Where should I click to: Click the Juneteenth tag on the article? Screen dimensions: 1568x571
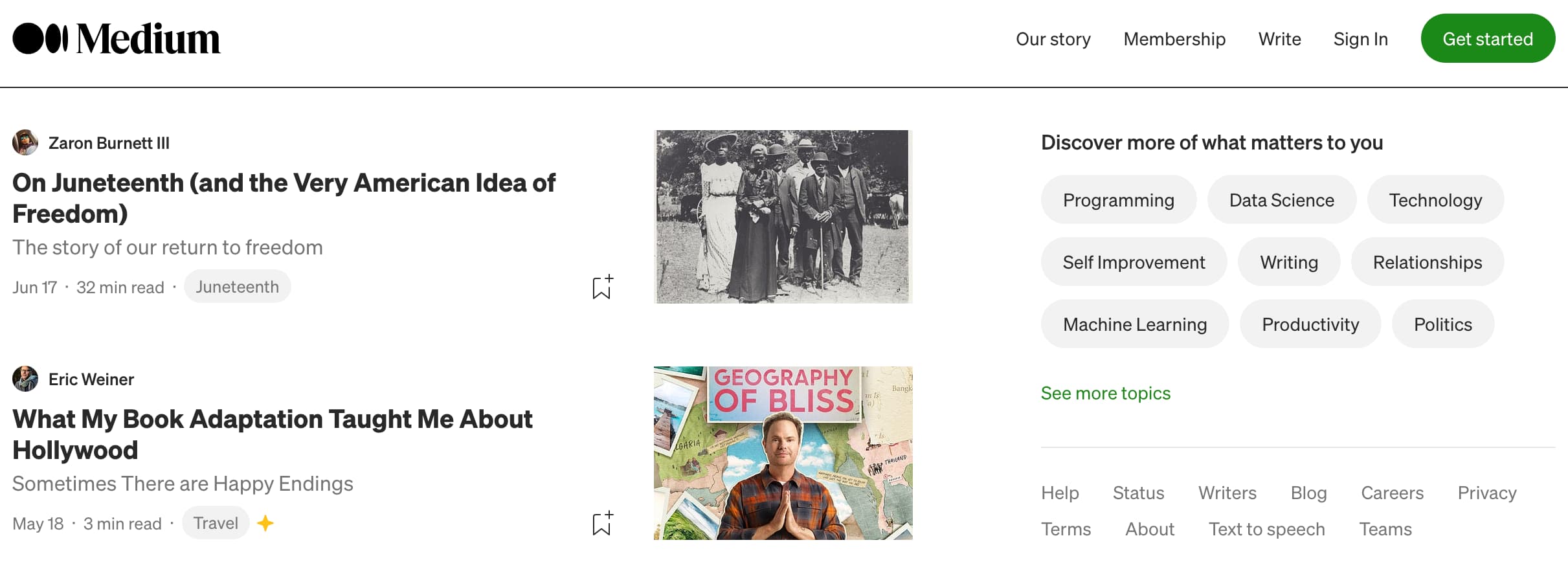click(237, 287)
